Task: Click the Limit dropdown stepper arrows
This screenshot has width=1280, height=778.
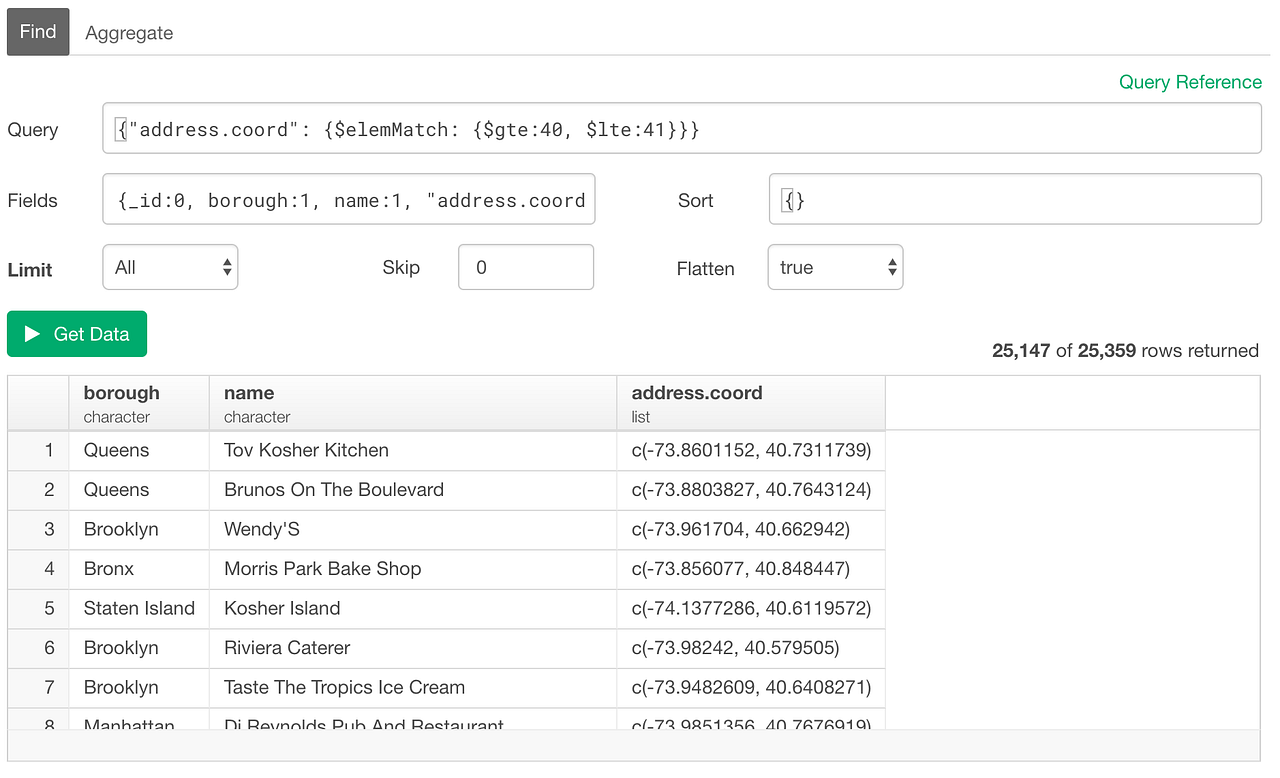Action: (x=227, y=266)
